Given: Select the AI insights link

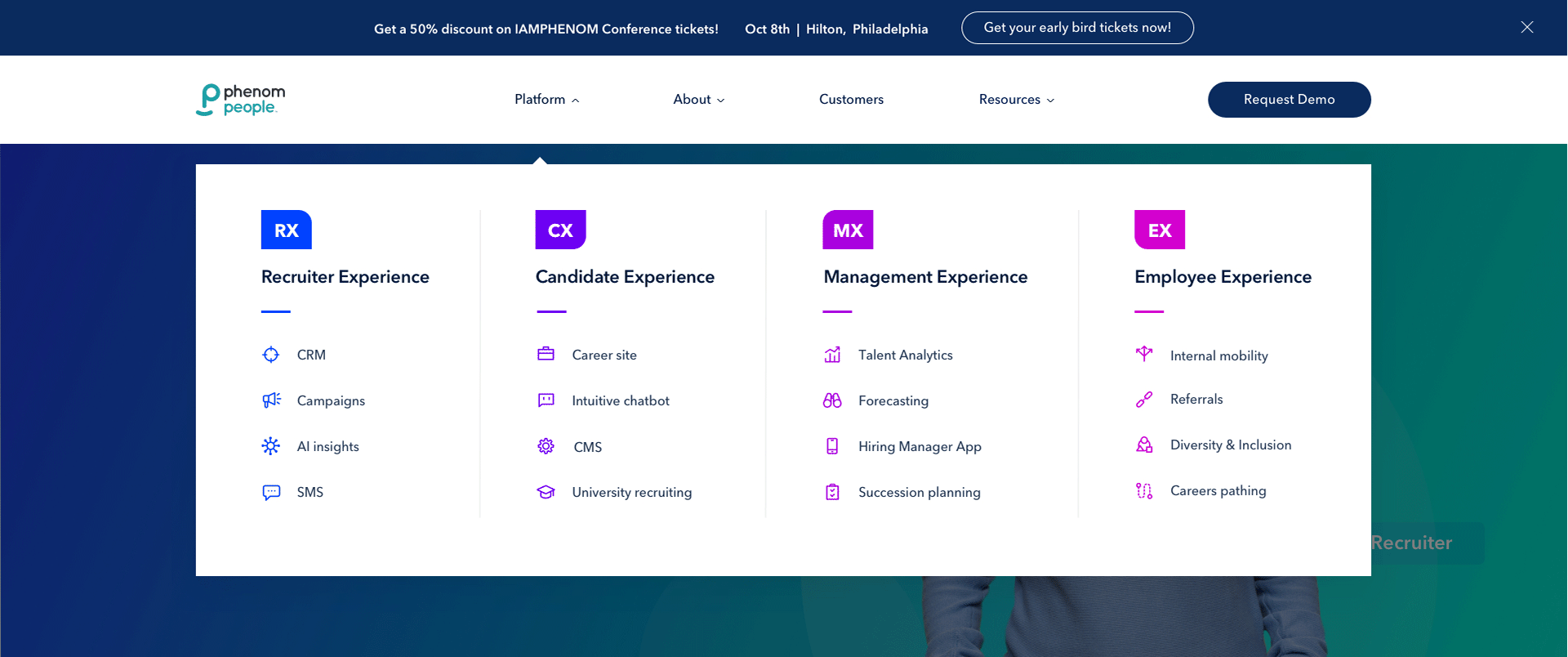Looking at the screenshot, I should point(328,446).
